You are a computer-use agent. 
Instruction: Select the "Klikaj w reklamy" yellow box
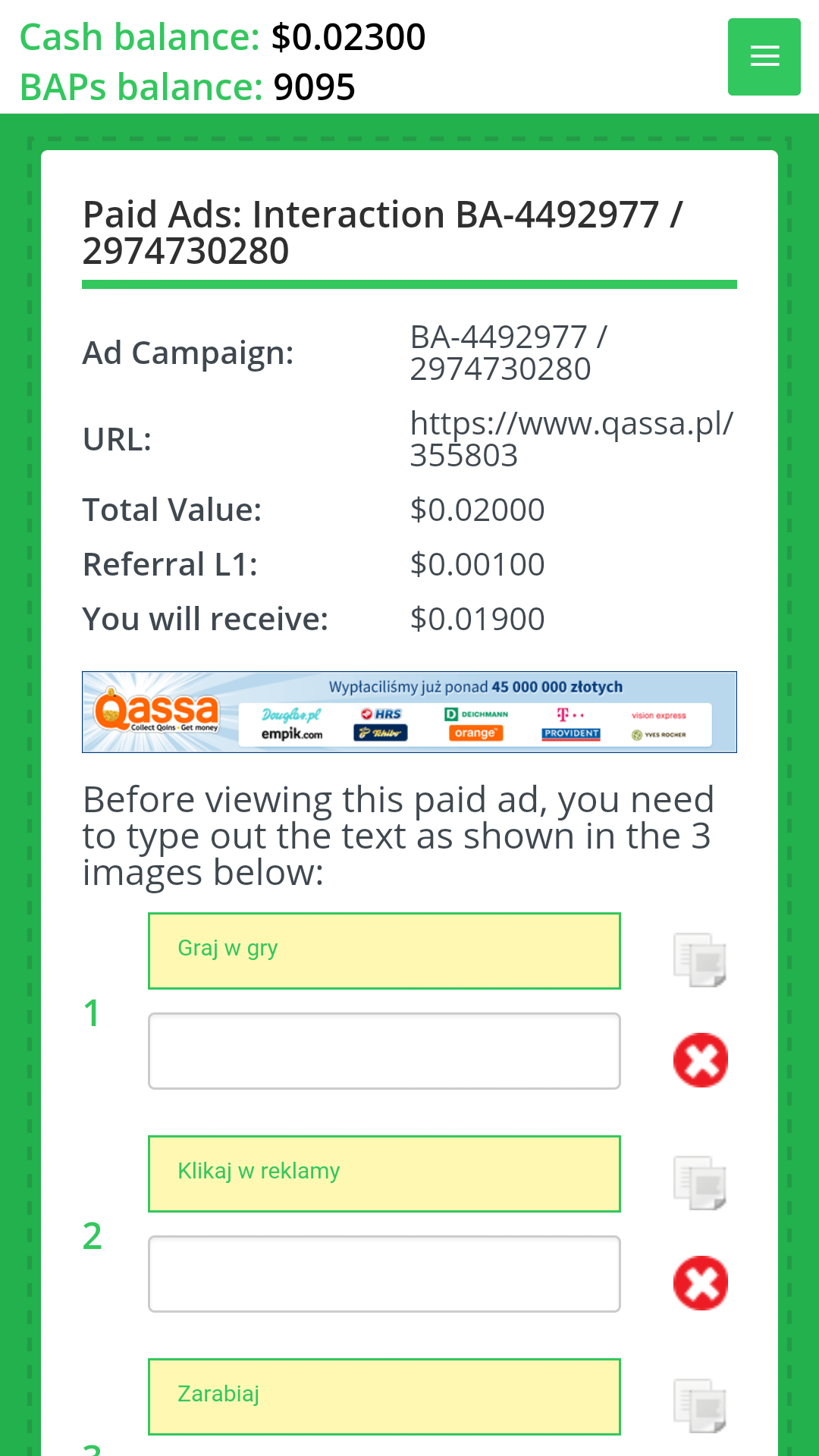pos(384,1174)
